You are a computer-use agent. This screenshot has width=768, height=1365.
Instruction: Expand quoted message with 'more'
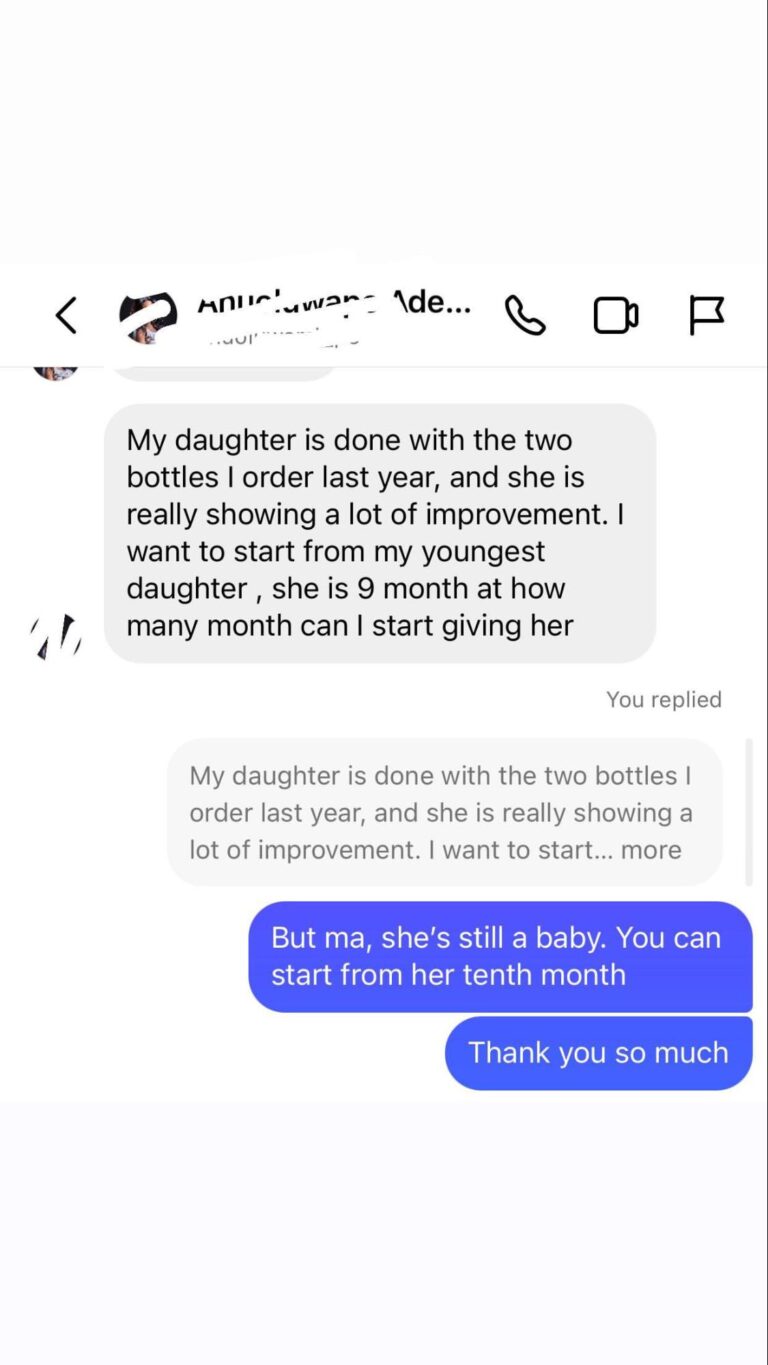tap(651, 850)
